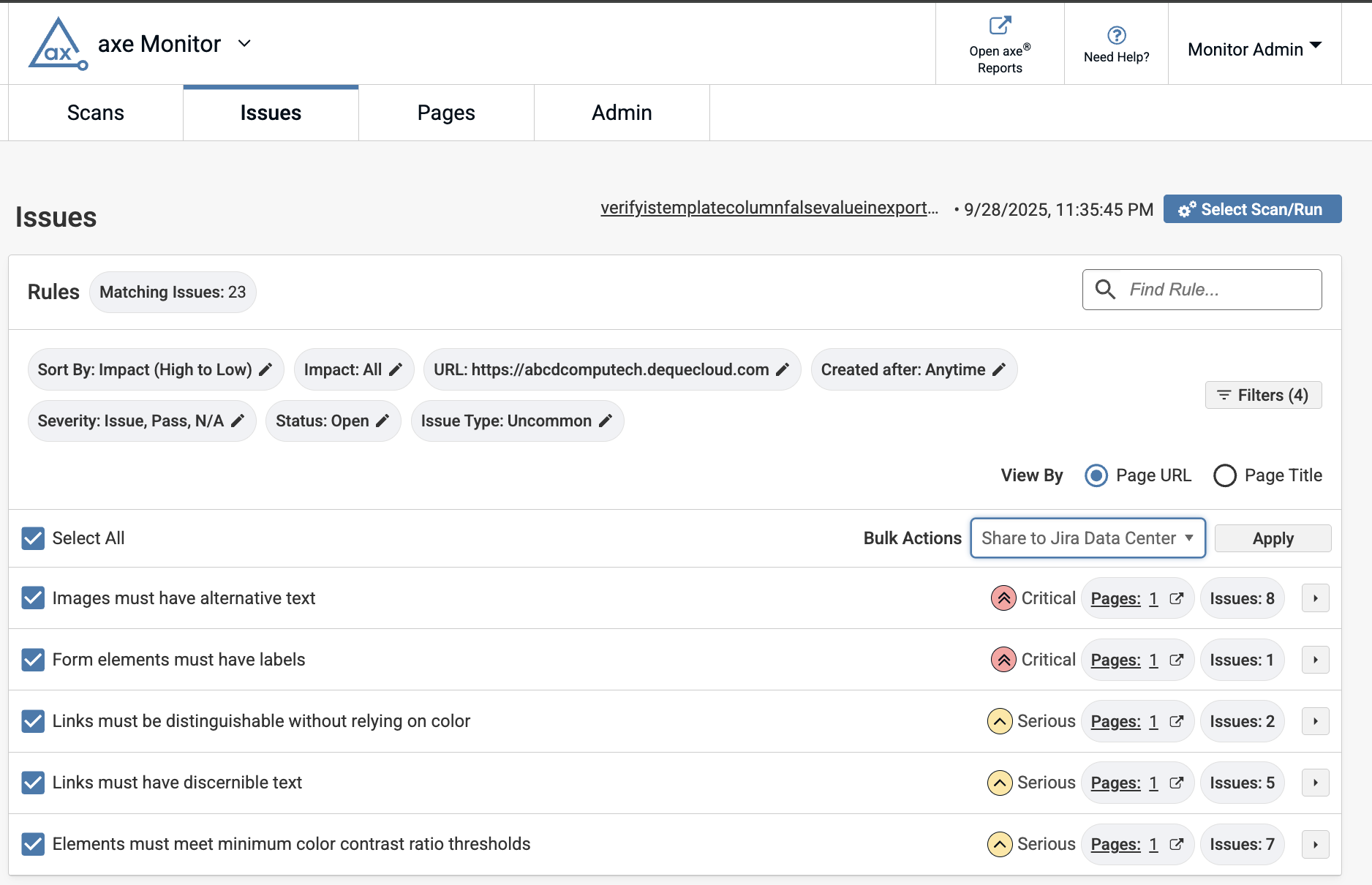Uncheck the Select All checkbox

coord(33,538)
